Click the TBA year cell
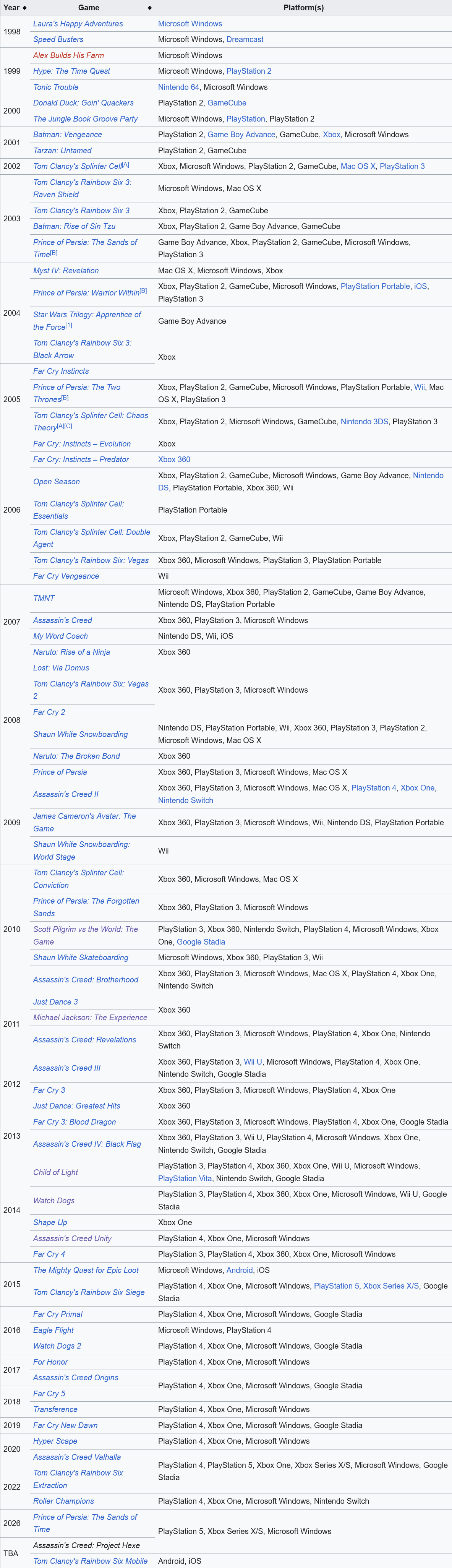The width and height of the screenshot is (452, 1568). pyautogui.click(x=15, y=1553)
